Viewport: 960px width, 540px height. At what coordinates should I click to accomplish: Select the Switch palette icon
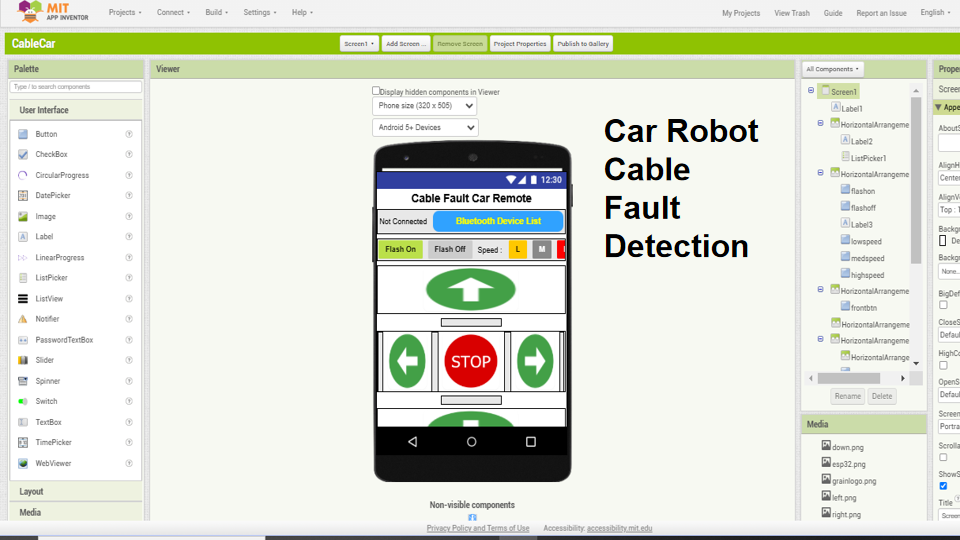point(23,401)
